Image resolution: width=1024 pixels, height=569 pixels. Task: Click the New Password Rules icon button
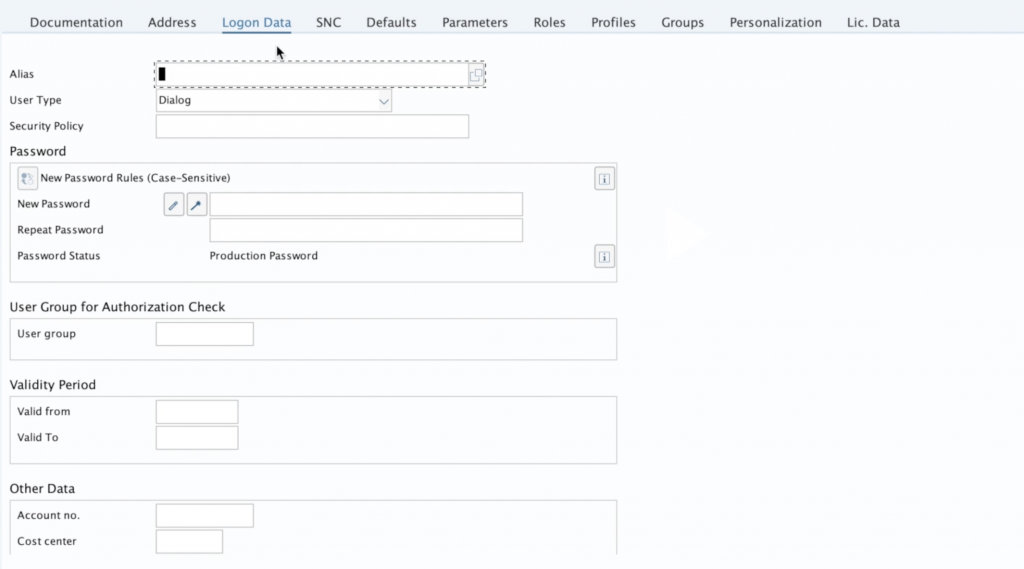(27, 178)
